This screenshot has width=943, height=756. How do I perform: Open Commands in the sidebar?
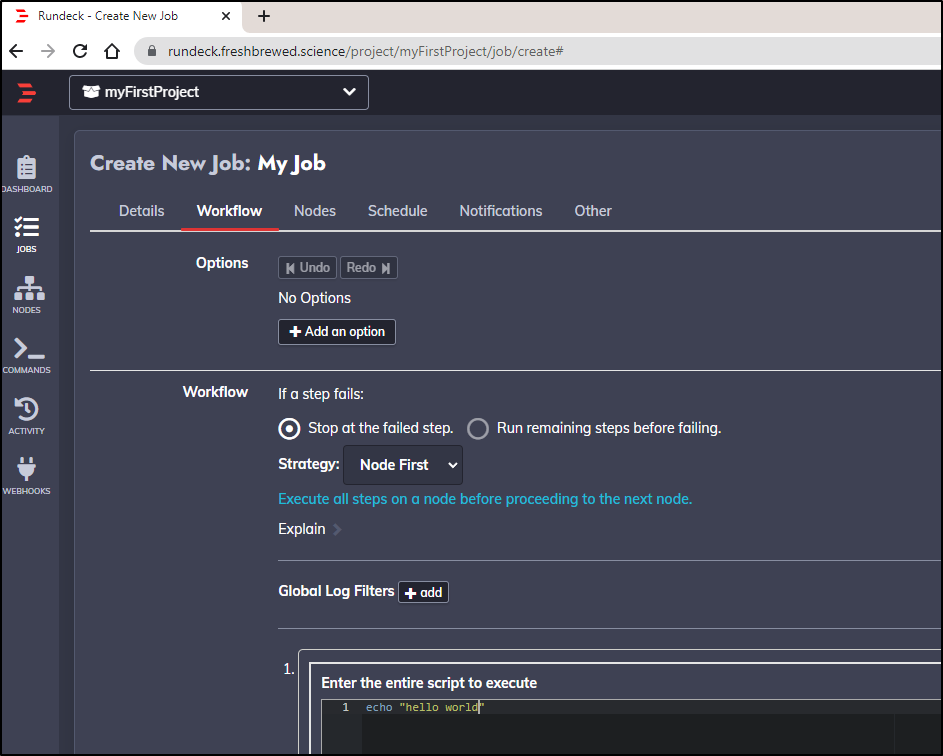[26, 355]
